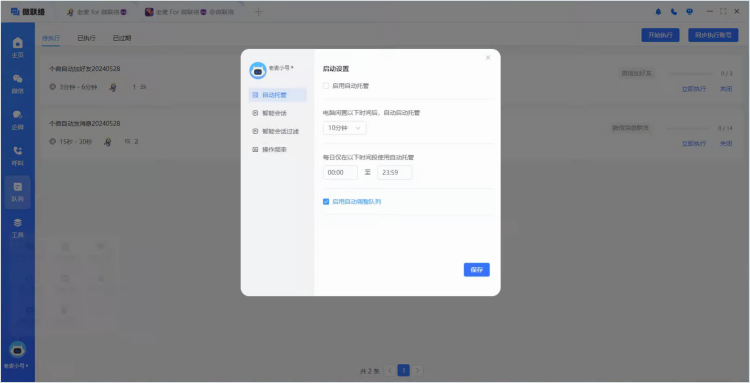This screenshot has width=750, height=383.
Task: Enable 启用自动托管 checkbox
Action: [326, 86]
